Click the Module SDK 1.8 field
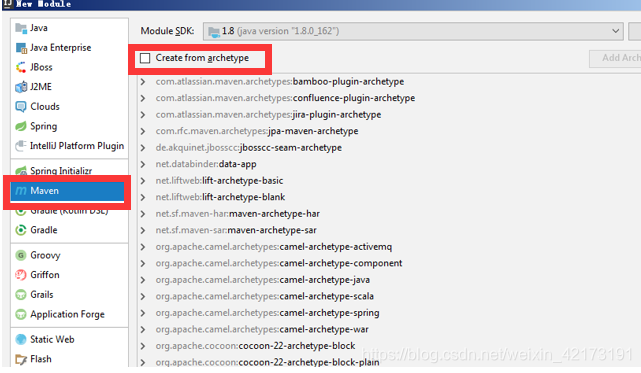The height and width of the screenshot is (373, 641). (x=413, y=31)
